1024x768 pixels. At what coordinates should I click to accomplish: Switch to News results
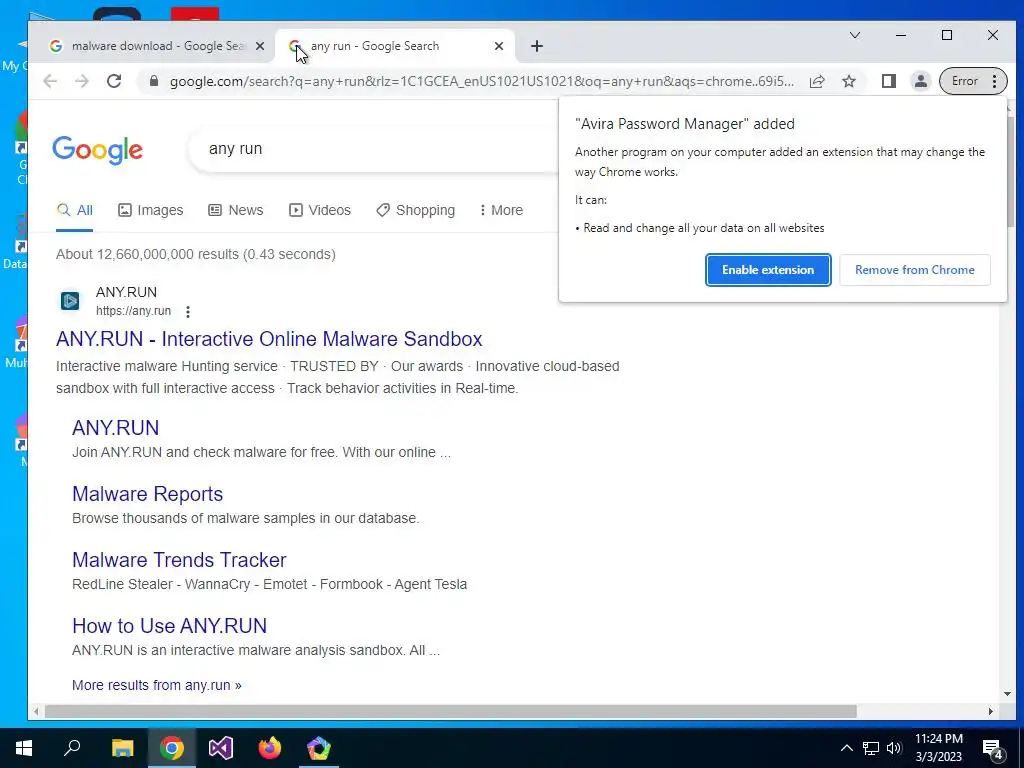[x=236, y=210]
